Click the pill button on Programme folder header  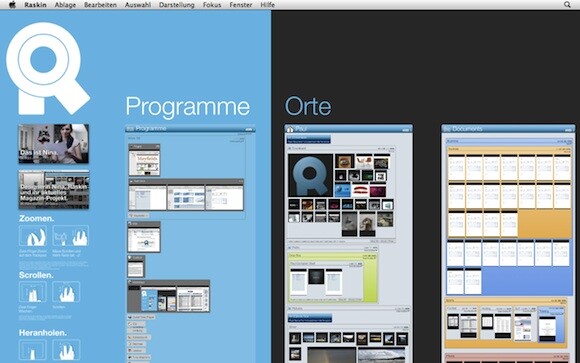click(x=249, y=129)
